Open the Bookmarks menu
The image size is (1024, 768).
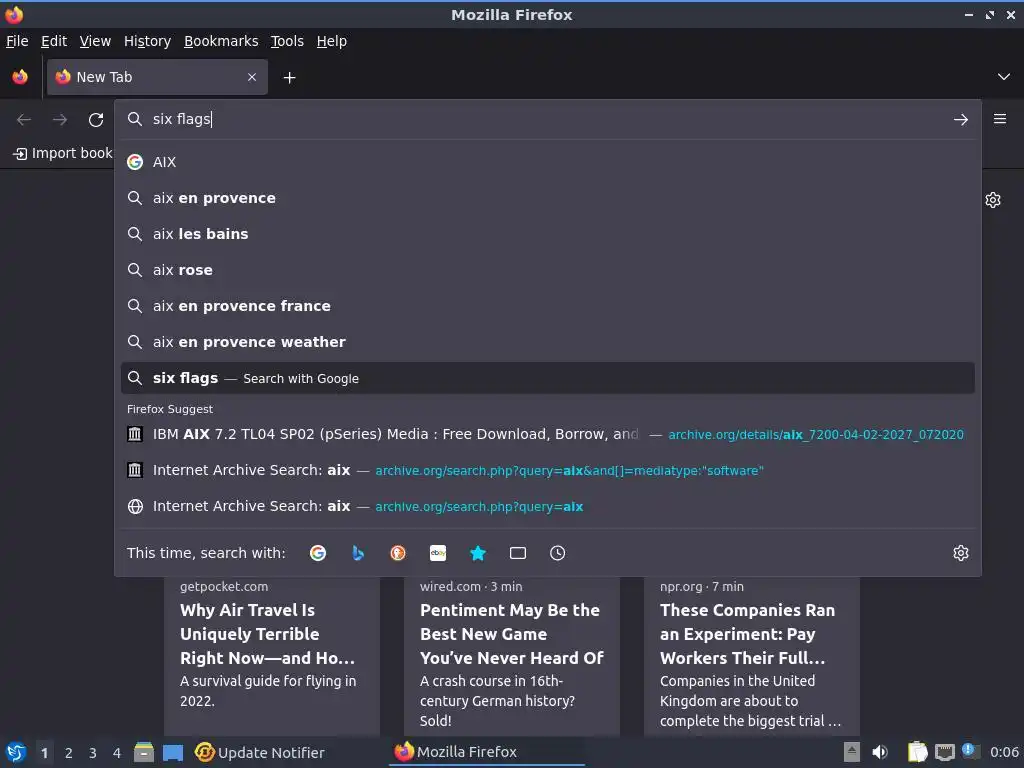(x=221, y=41)
